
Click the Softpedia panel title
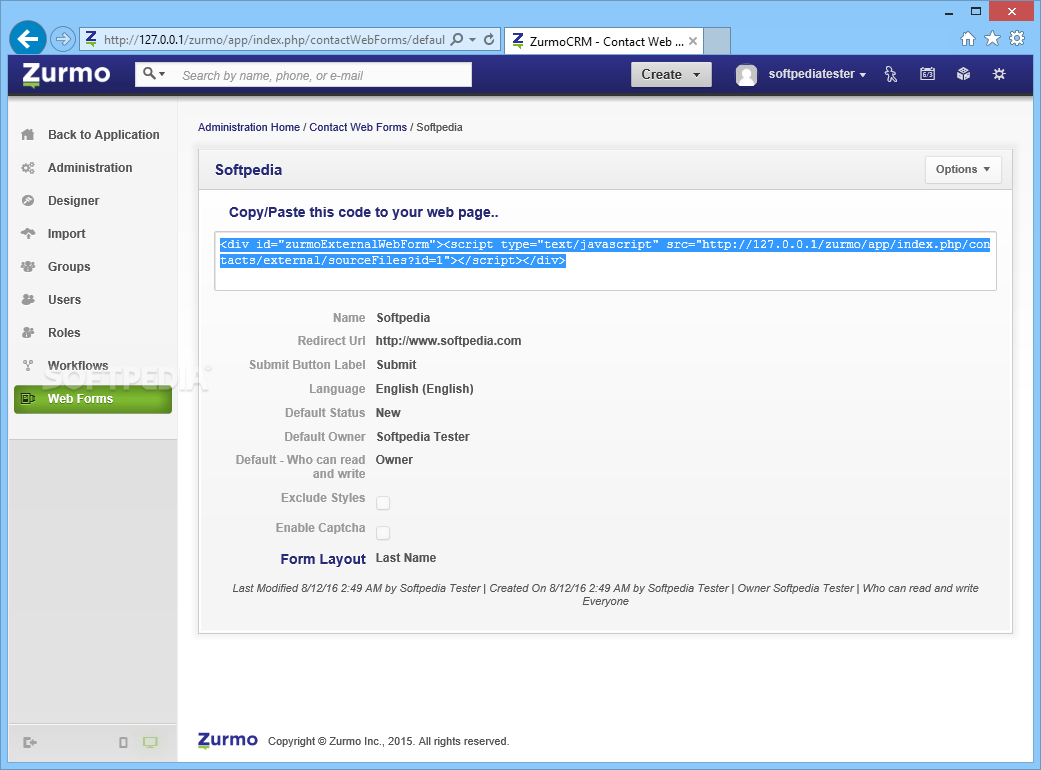pos(248,170)
